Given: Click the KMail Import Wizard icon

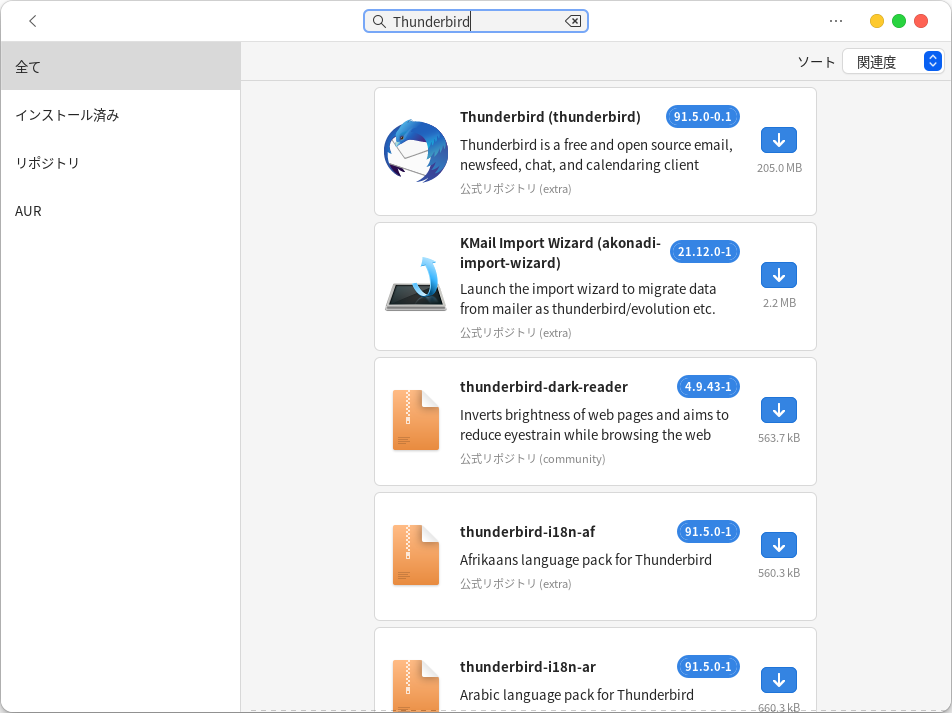Looking at the screenshot, I should 416,286.
